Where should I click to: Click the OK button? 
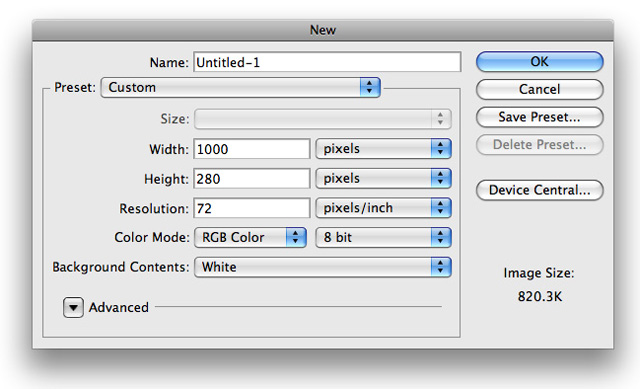539,62
